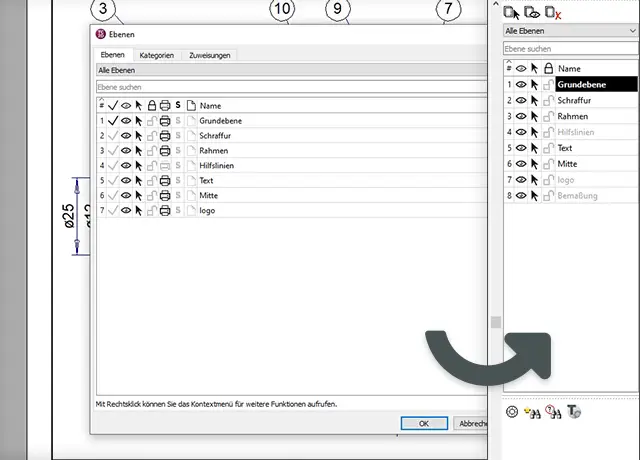This screenshot has height=460, width=640.
Task: Confirm the dialog with OK
Action: [x=424, y=423]
